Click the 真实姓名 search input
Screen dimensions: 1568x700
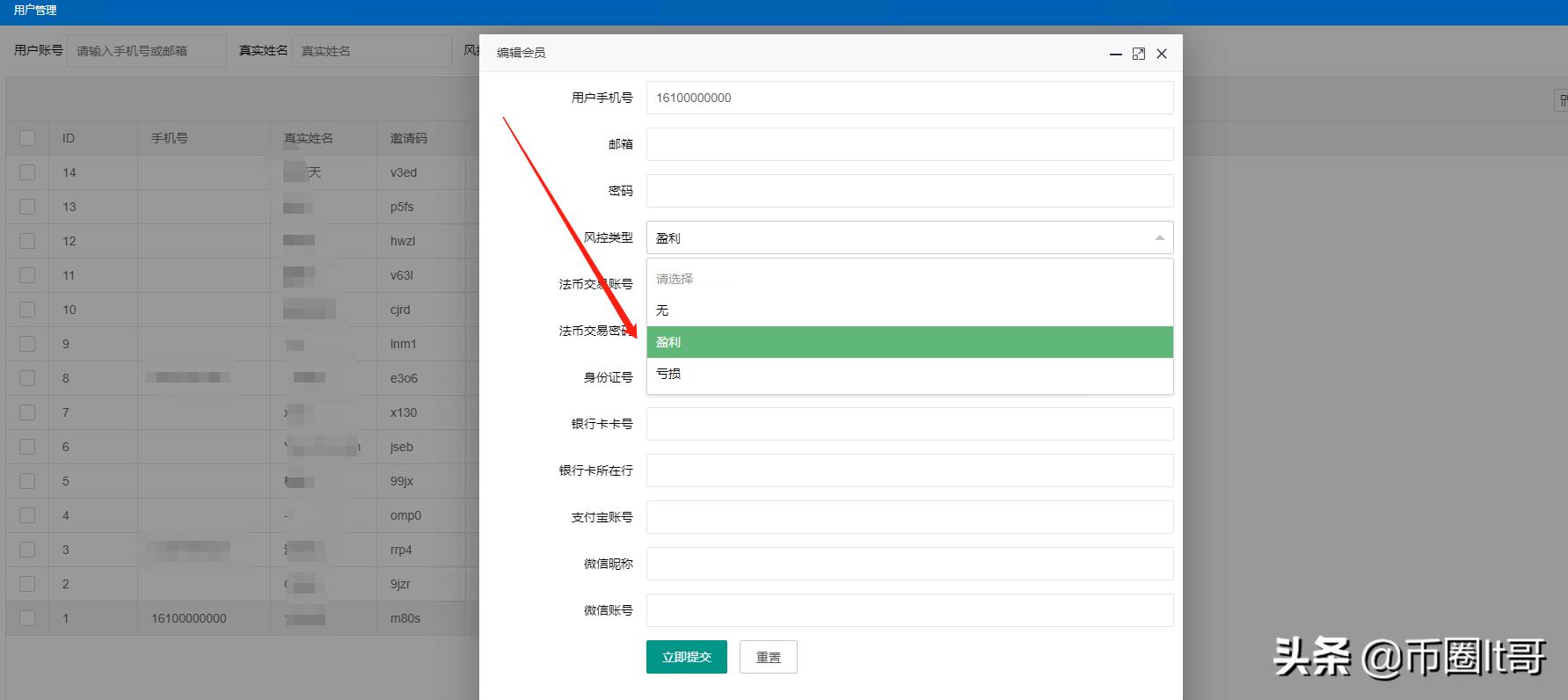372,51
